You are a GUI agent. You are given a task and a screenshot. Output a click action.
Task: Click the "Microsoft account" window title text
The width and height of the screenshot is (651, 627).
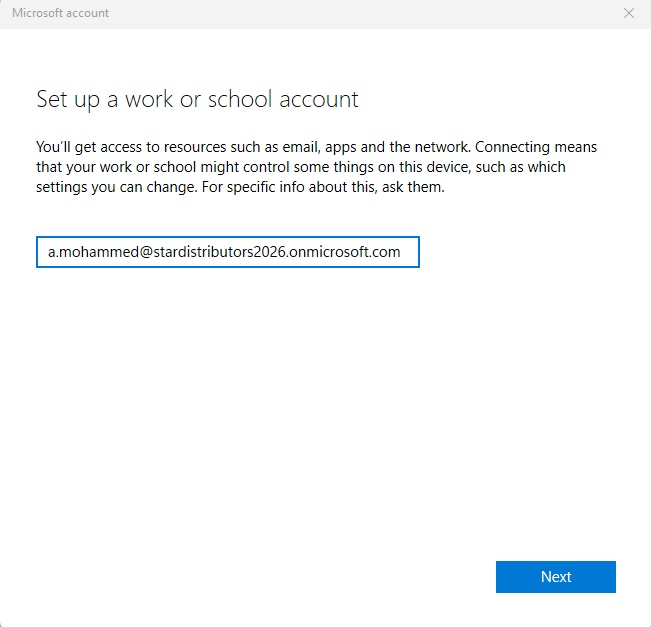tap(60, 13)
